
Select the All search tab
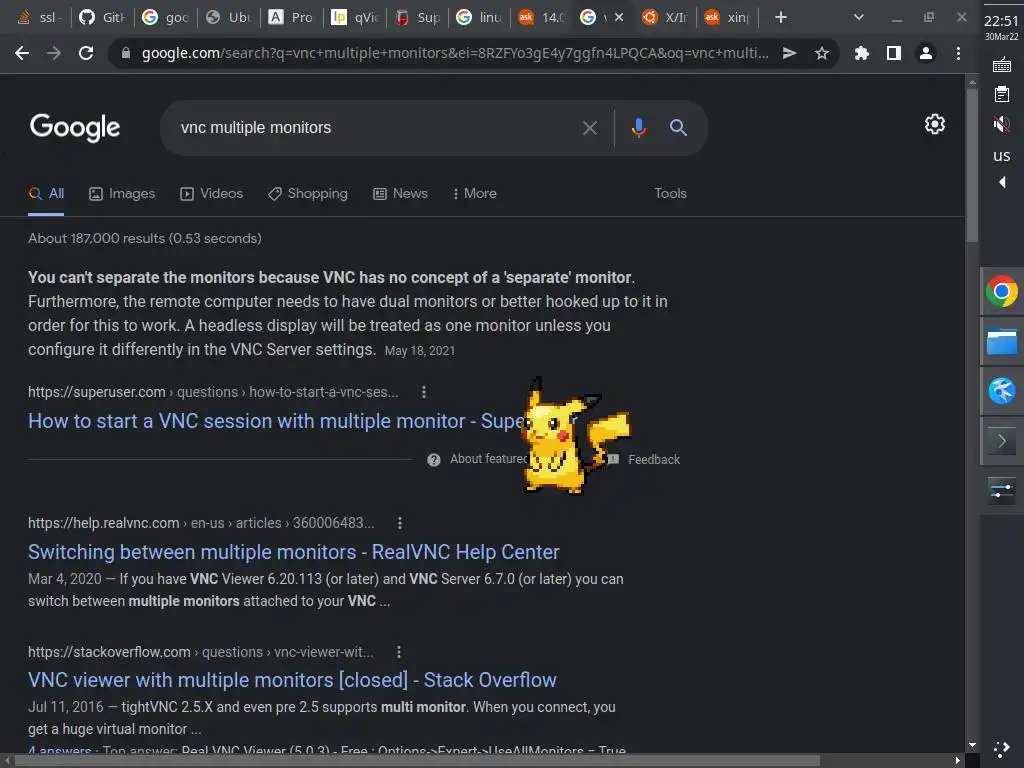(x=46, y=193)
